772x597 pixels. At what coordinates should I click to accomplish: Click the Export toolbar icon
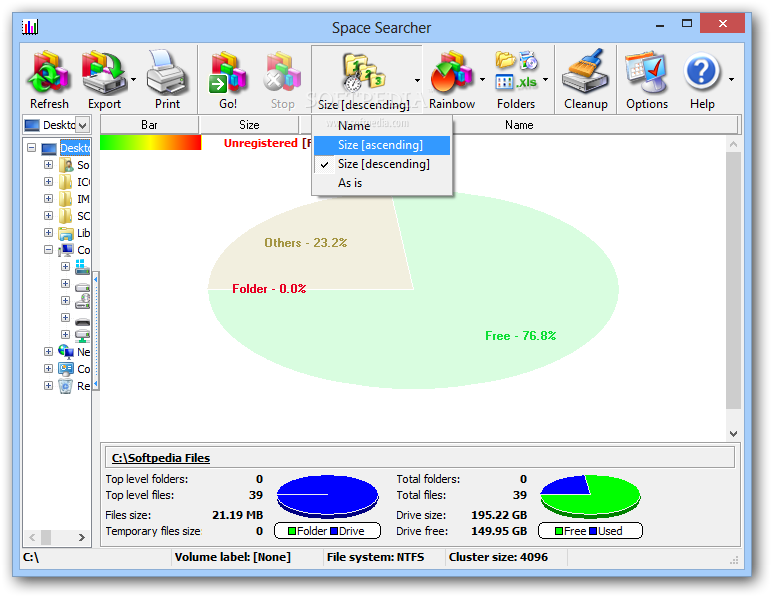pos(104,73)
